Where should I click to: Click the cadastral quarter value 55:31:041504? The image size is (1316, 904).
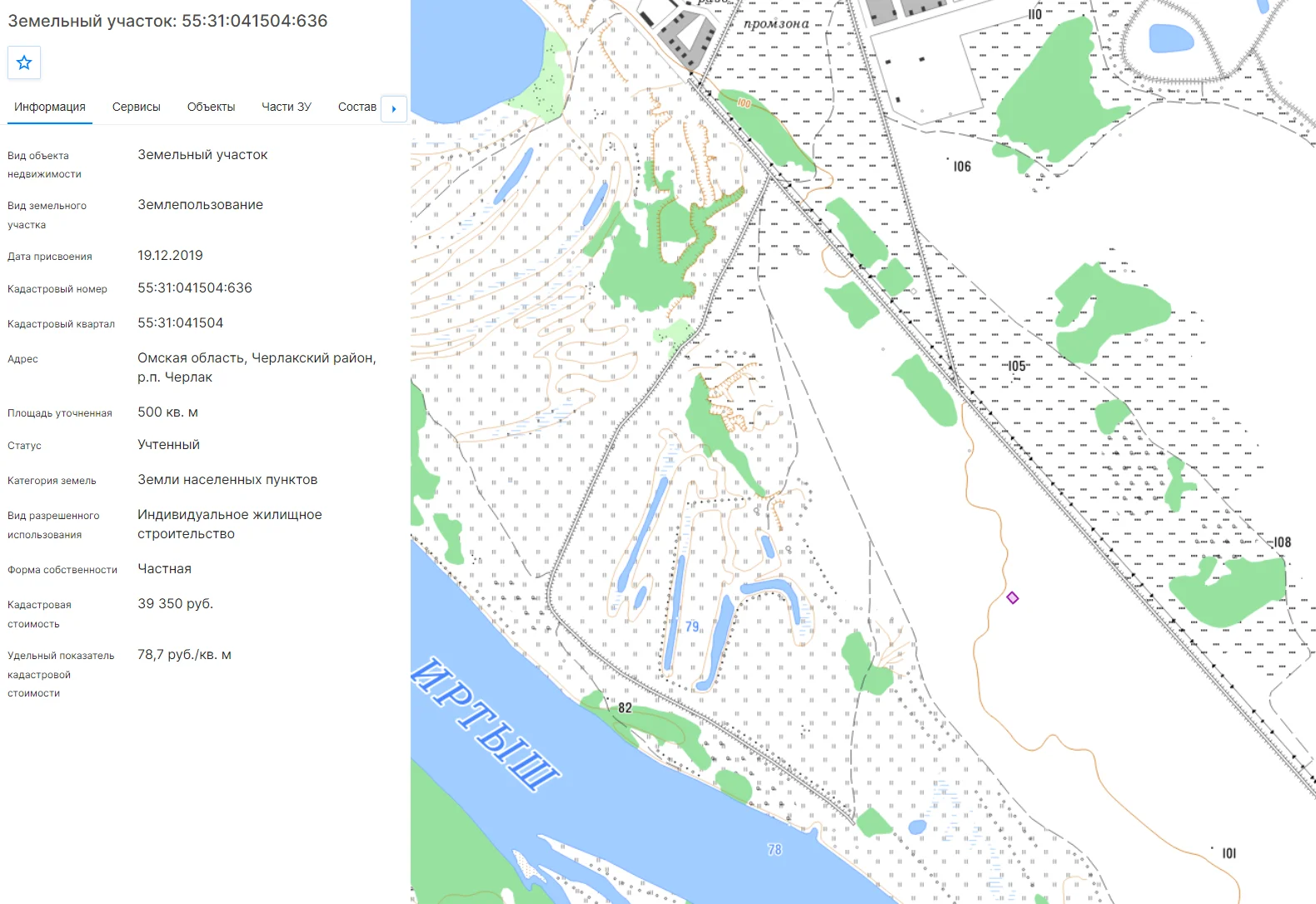[x=181, y=322]
